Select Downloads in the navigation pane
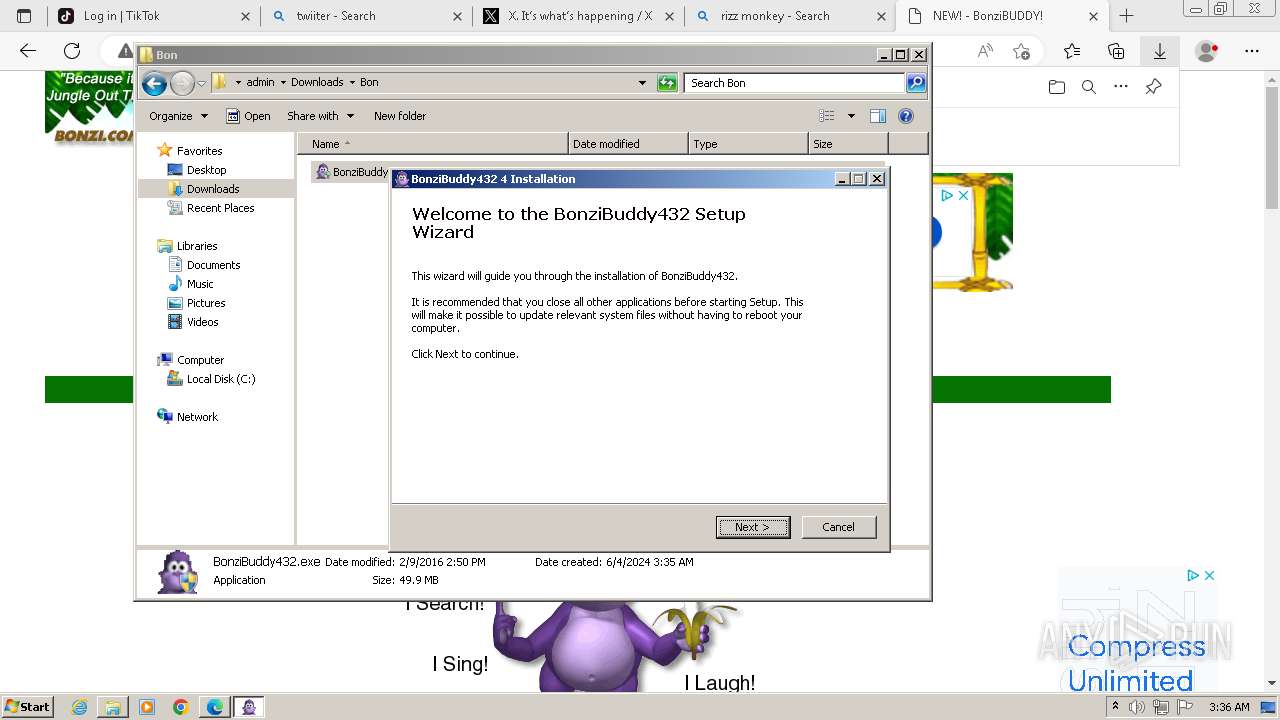 (x=213, y=189)
